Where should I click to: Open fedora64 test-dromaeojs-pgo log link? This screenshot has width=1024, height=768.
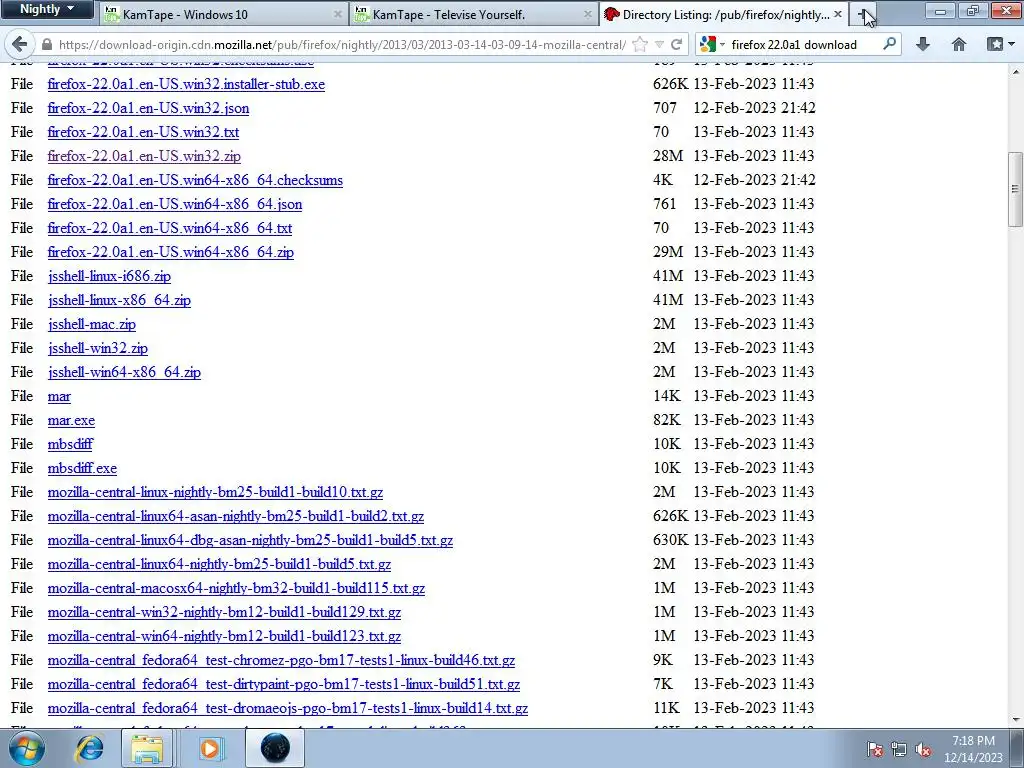click(x=288, y=709)
